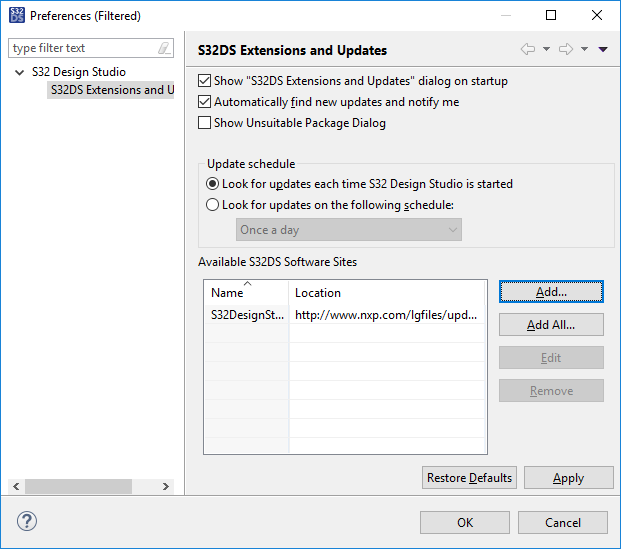This screenshot has height=549, width=621.
Task: Sort sites by the Location column header
Action: [x=387, y=293]
